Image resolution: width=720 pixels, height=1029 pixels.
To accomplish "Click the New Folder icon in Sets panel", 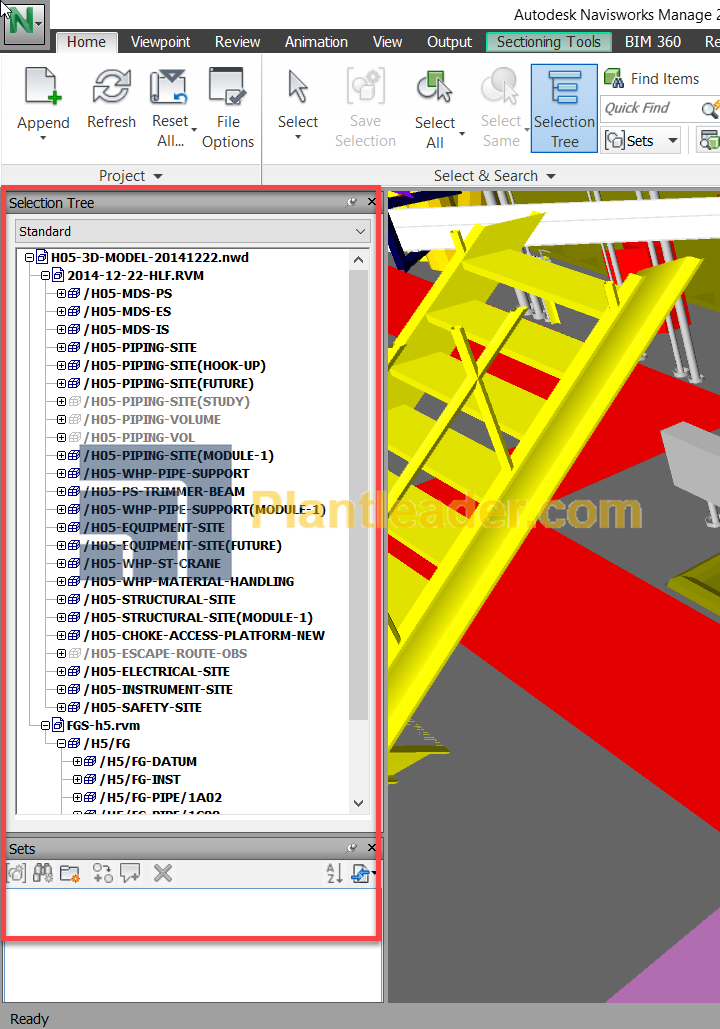I will tap(70, 873).
